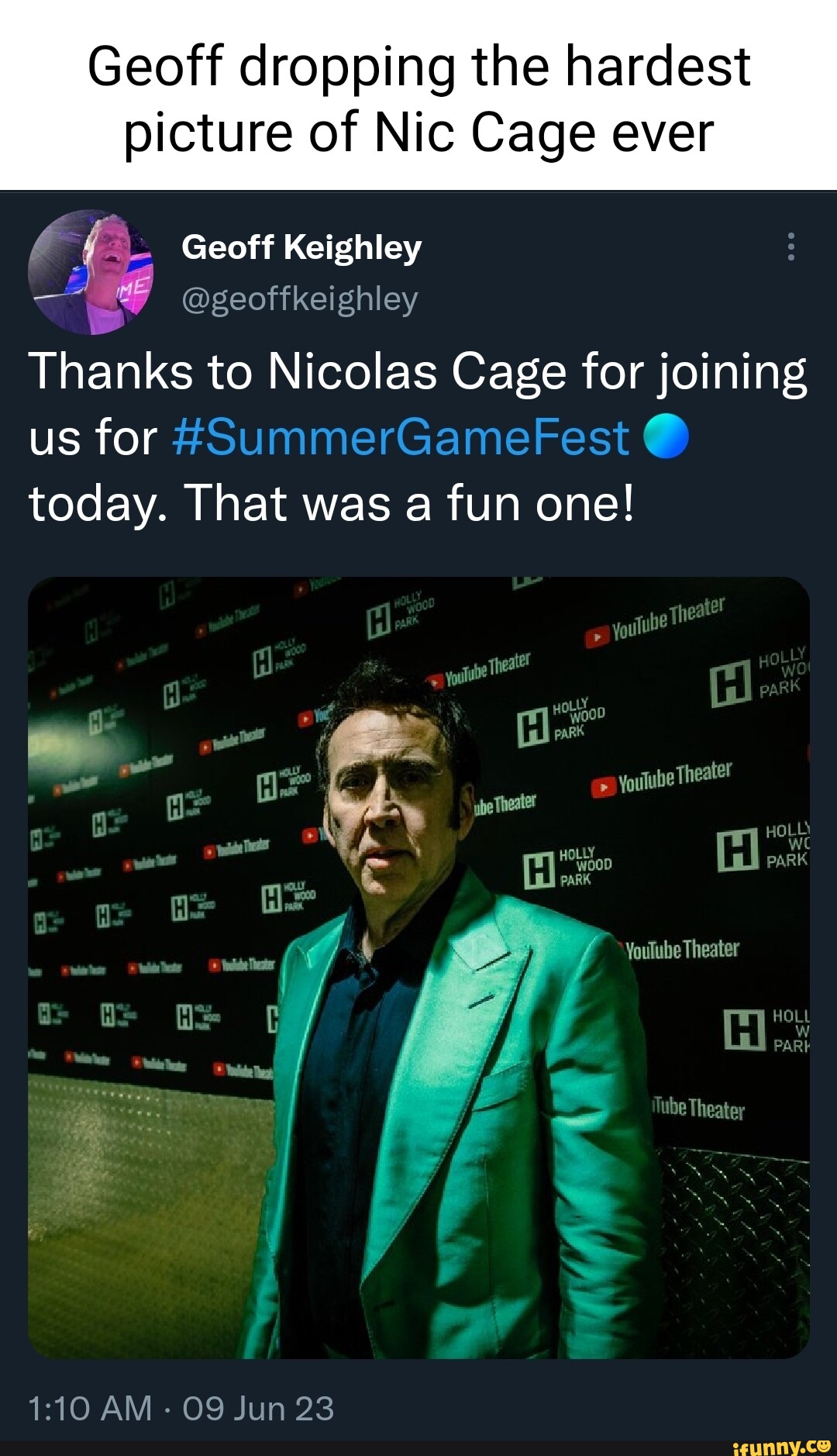Viewport: 837px width, 1456px height.
Task: Click the blue circle emoji after the hashtag
Action: [666, 437]
